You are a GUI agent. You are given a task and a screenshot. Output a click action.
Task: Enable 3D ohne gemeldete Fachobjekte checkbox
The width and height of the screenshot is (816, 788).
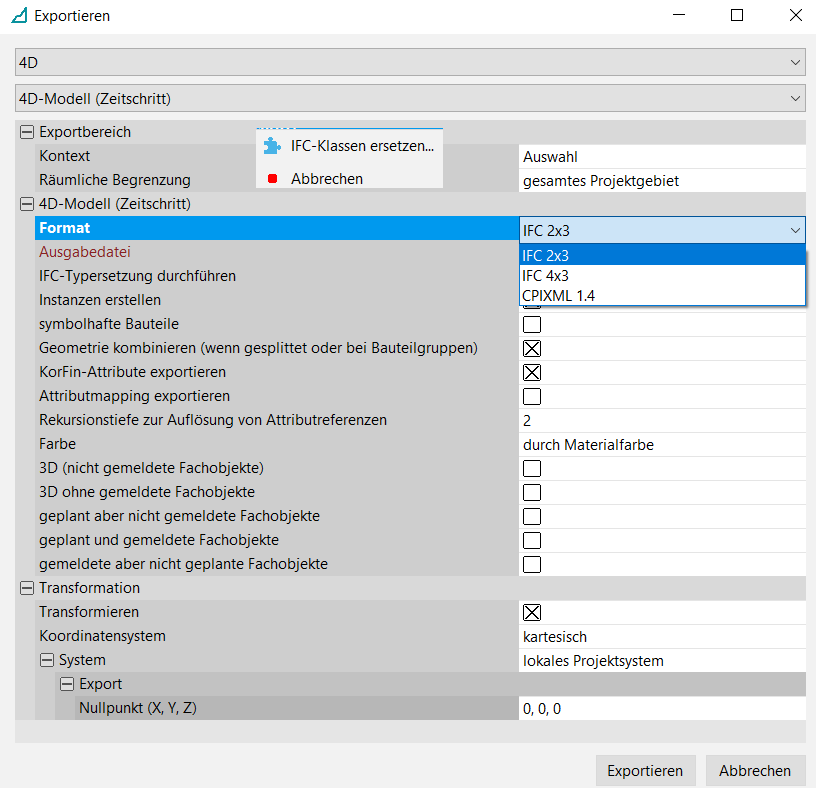532,492
